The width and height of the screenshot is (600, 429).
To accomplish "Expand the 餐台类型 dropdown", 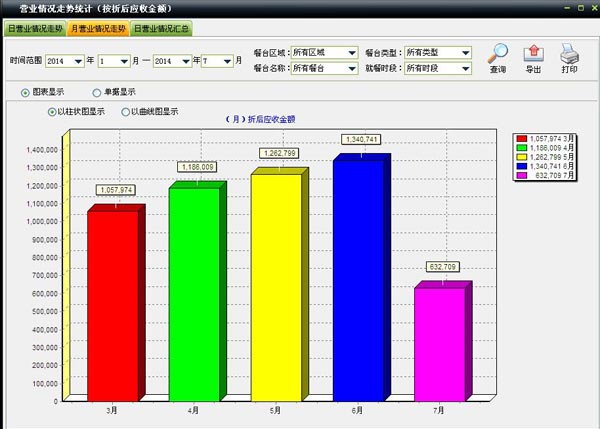I will pos(465,52).
